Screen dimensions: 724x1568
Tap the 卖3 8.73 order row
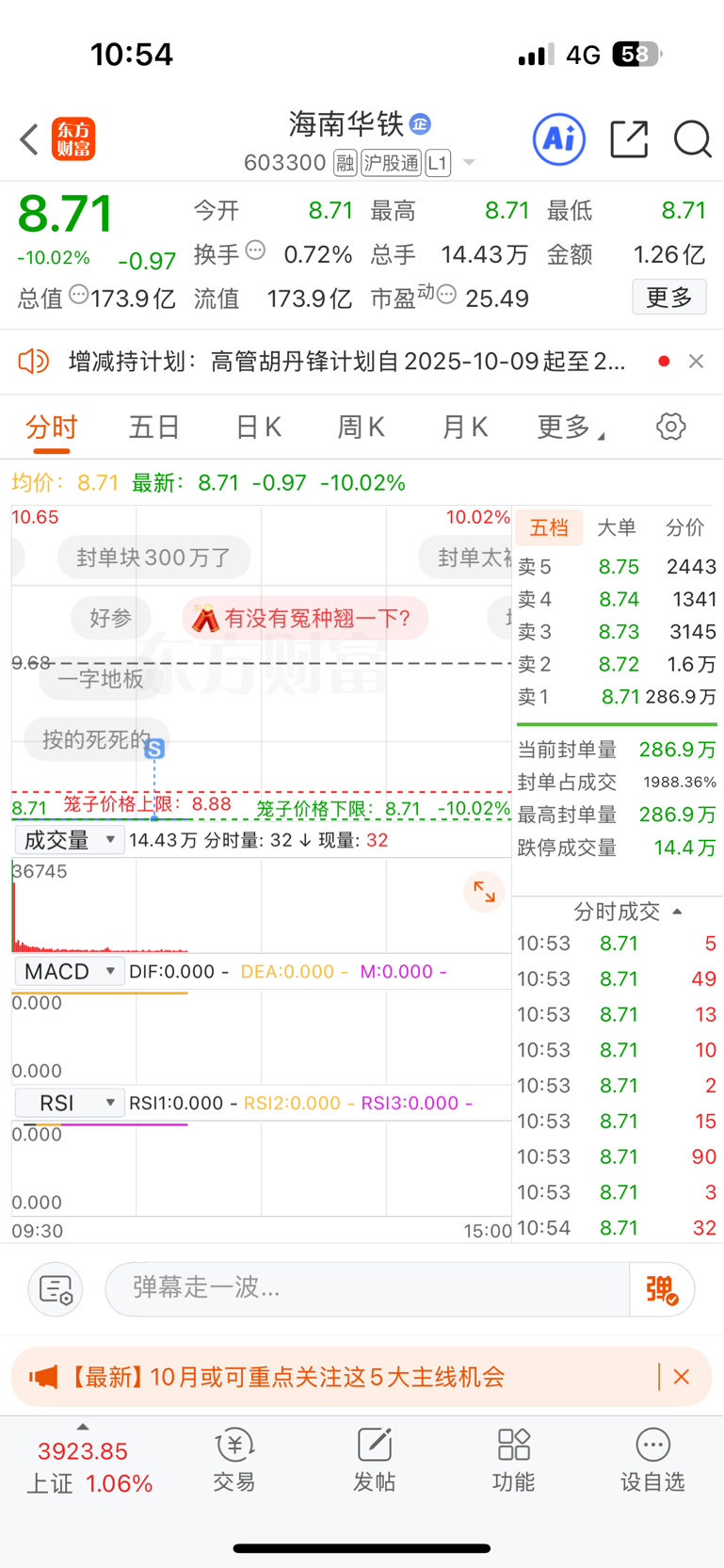[618, 632]
